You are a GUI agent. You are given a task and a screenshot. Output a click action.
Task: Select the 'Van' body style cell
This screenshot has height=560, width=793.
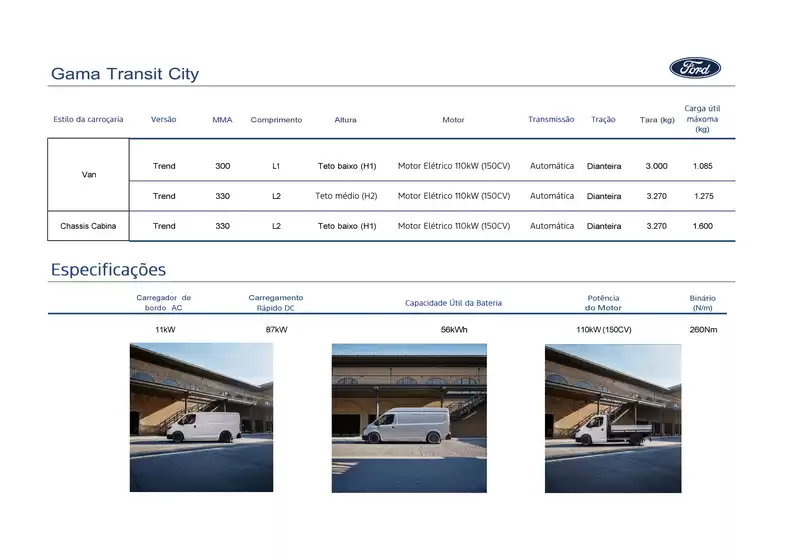tap(89, 175)
